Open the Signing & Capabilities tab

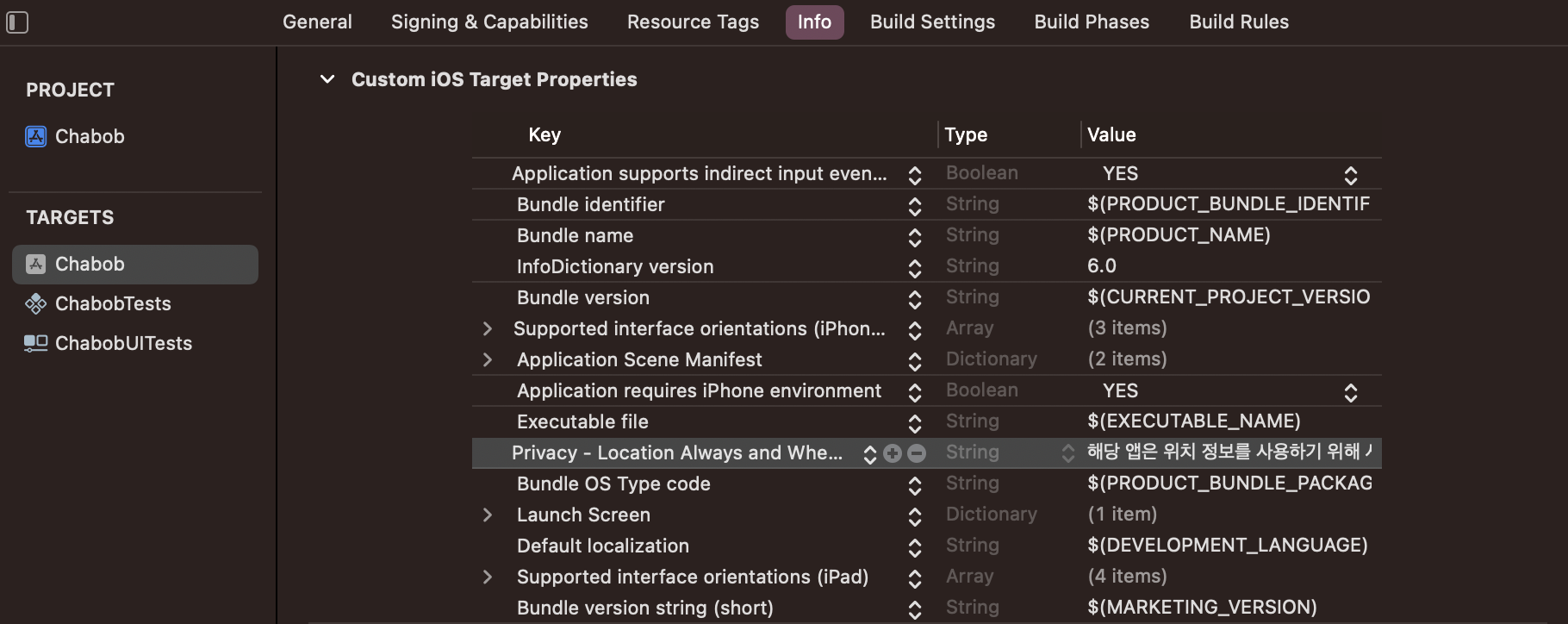click(x=489, y=22)
